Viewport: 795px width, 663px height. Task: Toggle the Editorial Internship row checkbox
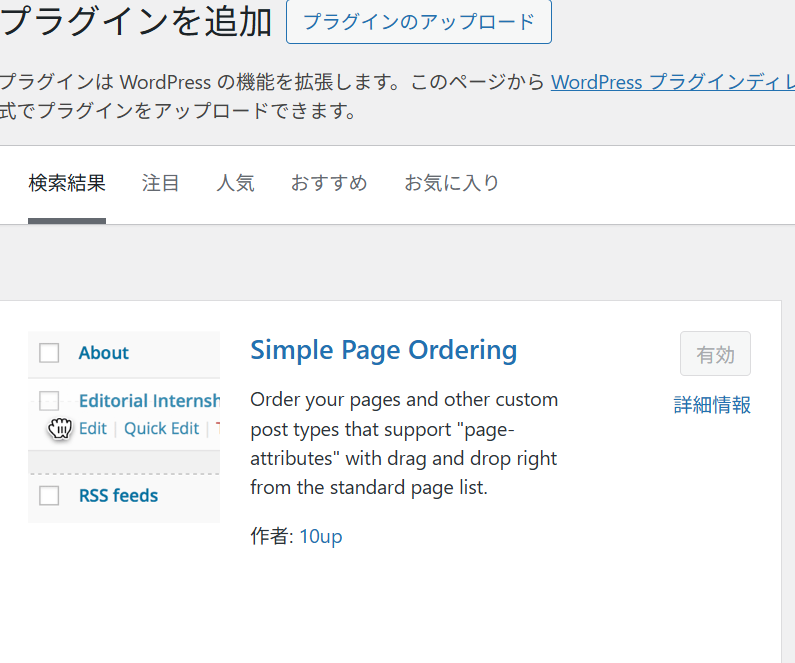(x=49, y=401)
